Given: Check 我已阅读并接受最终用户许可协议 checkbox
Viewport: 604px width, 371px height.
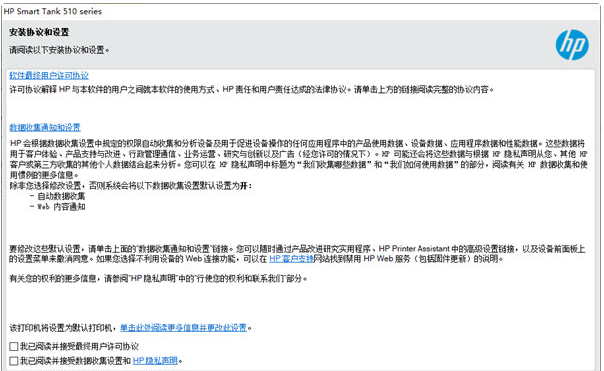Looking at the screenshot, I should 14,346.
